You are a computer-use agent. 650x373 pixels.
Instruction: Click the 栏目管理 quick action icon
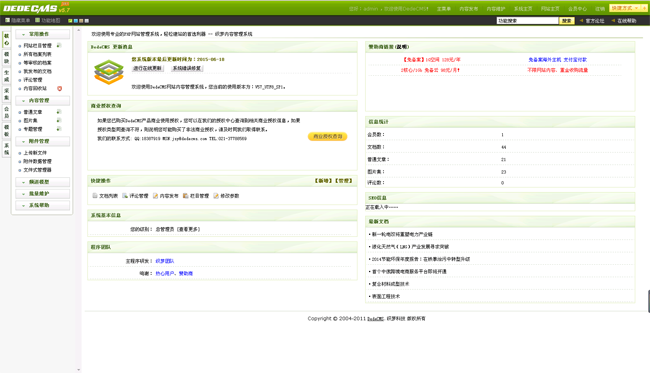185,196
